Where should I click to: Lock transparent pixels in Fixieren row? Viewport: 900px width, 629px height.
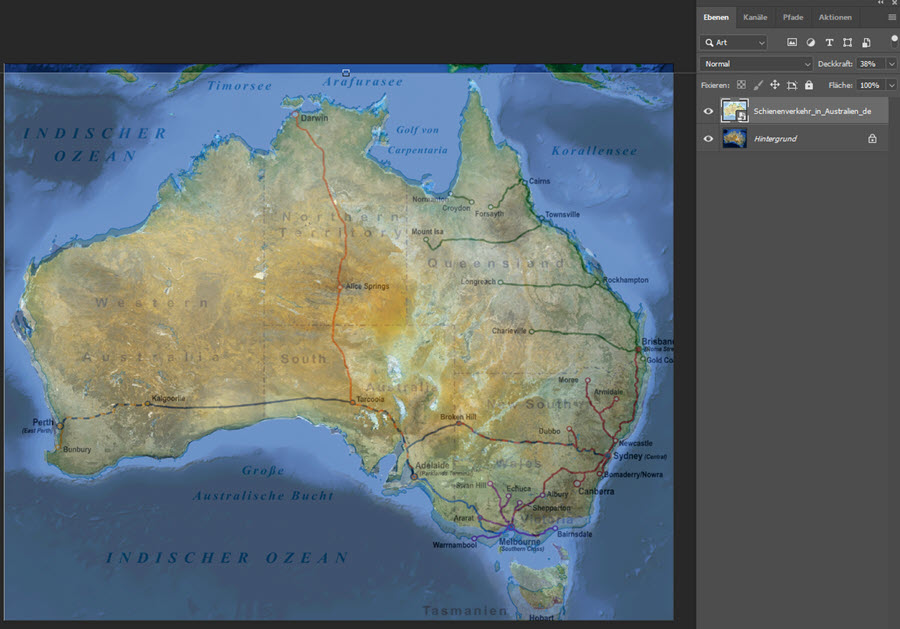tap(741, 86)
